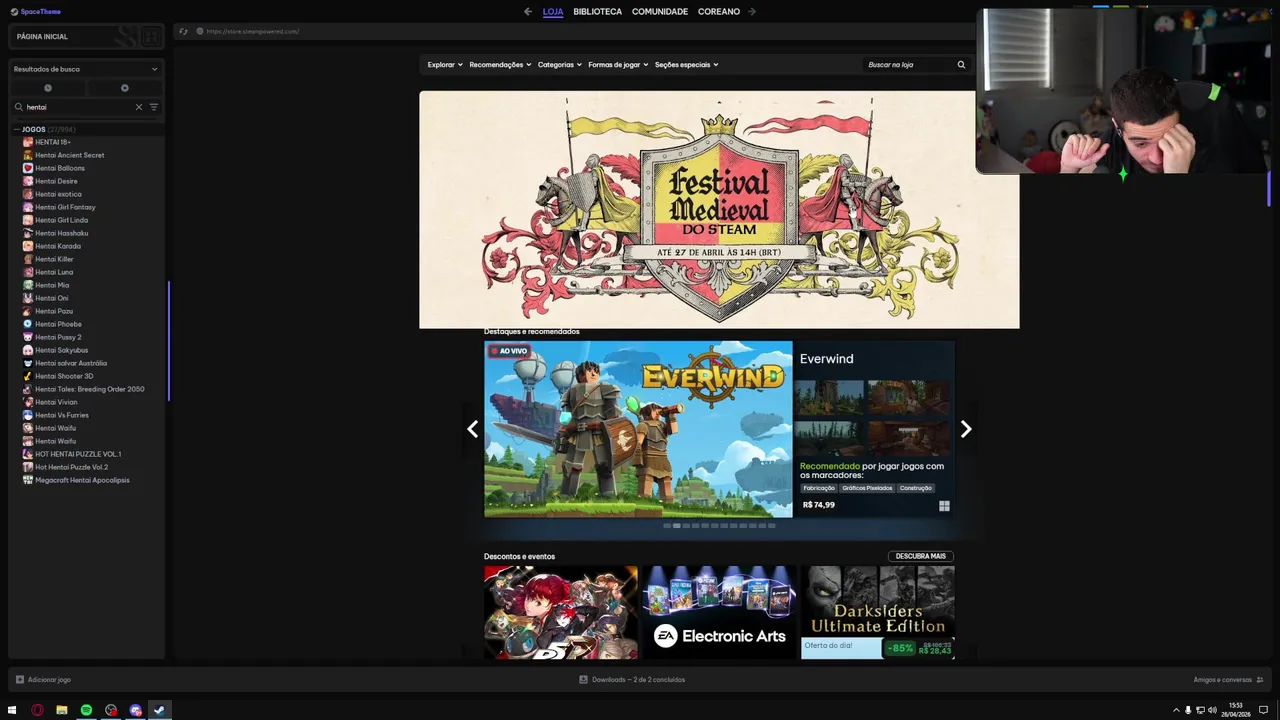Open the taskbar volume icon
Viewport: 1280px width, 720px height.
[x=1212, y=710]
